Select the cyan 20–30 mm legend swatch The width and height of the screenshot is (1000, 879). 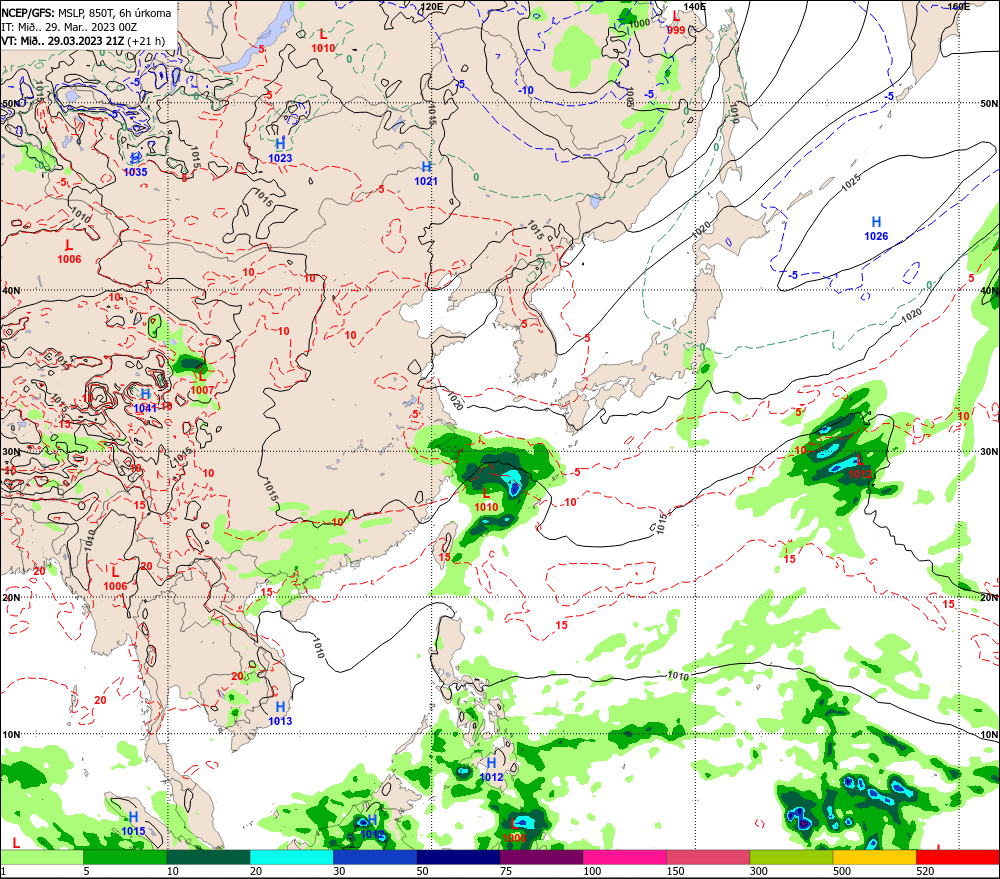[291, 857]
